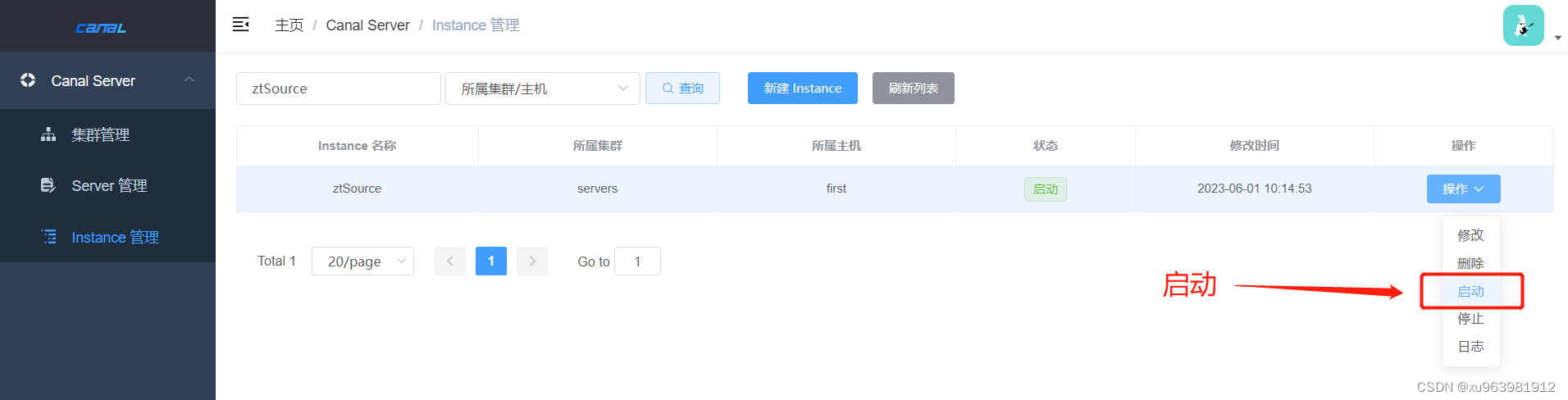This screenshot has height=400, width=1568.
Task: Click the ztSource table cell
Action: pos(357,189)
